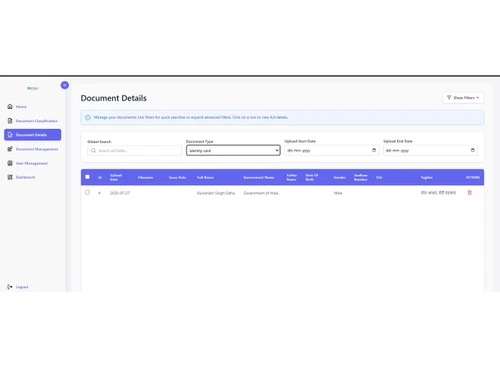Expand the Show Filters dropdown
This screenshot has width=500, height=375.
coord(463,98)
